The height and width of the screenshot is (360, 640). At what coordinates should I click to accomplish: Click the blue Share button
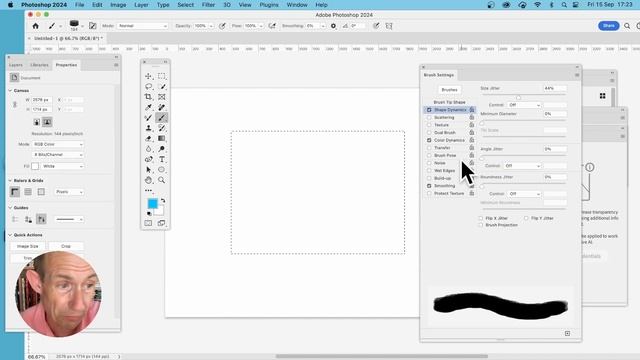[x=609, y=26]
